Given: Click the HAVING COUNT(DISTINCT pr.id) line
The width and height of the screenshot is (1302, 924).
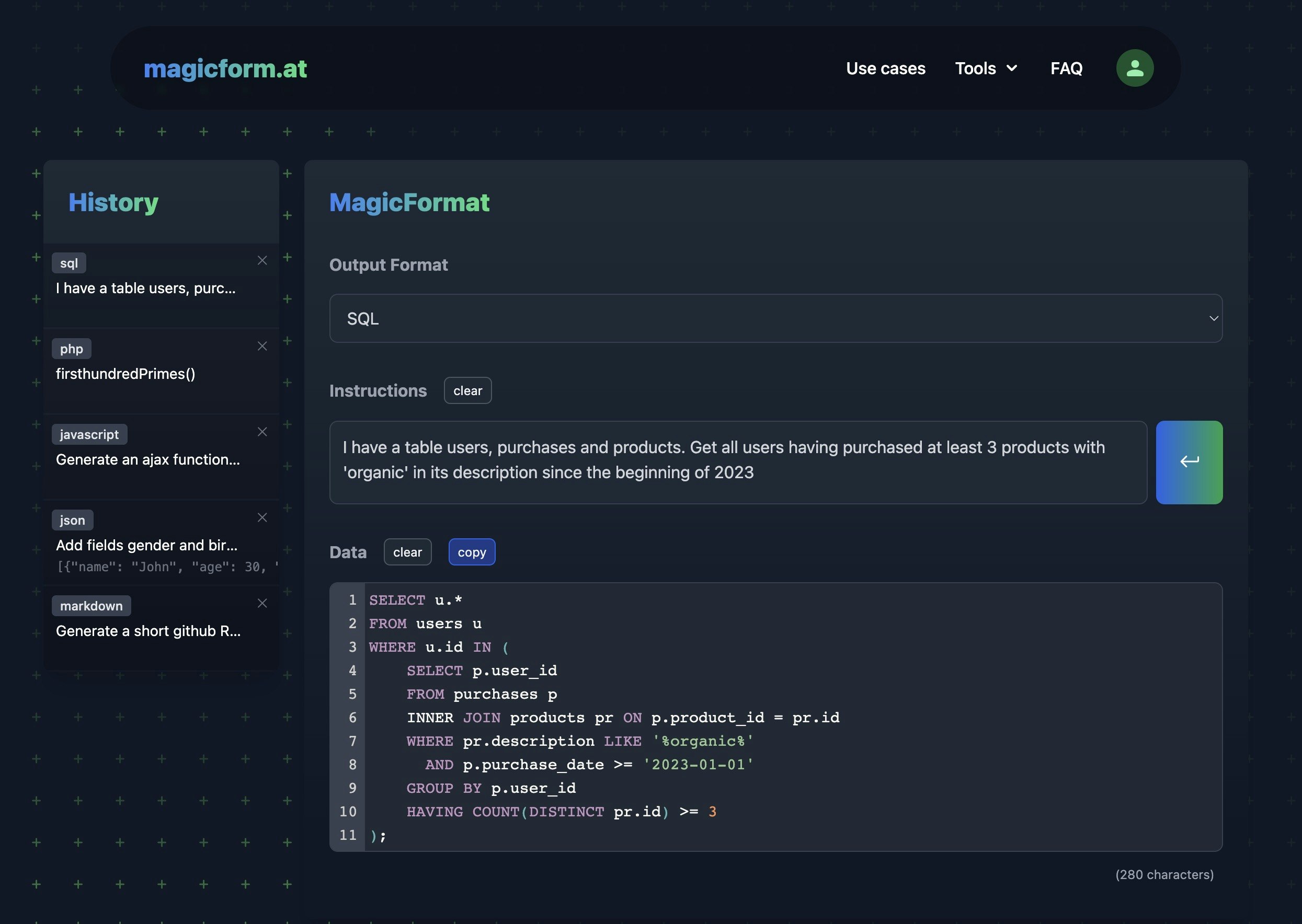Looking at the screenshot, I should 562,812.
